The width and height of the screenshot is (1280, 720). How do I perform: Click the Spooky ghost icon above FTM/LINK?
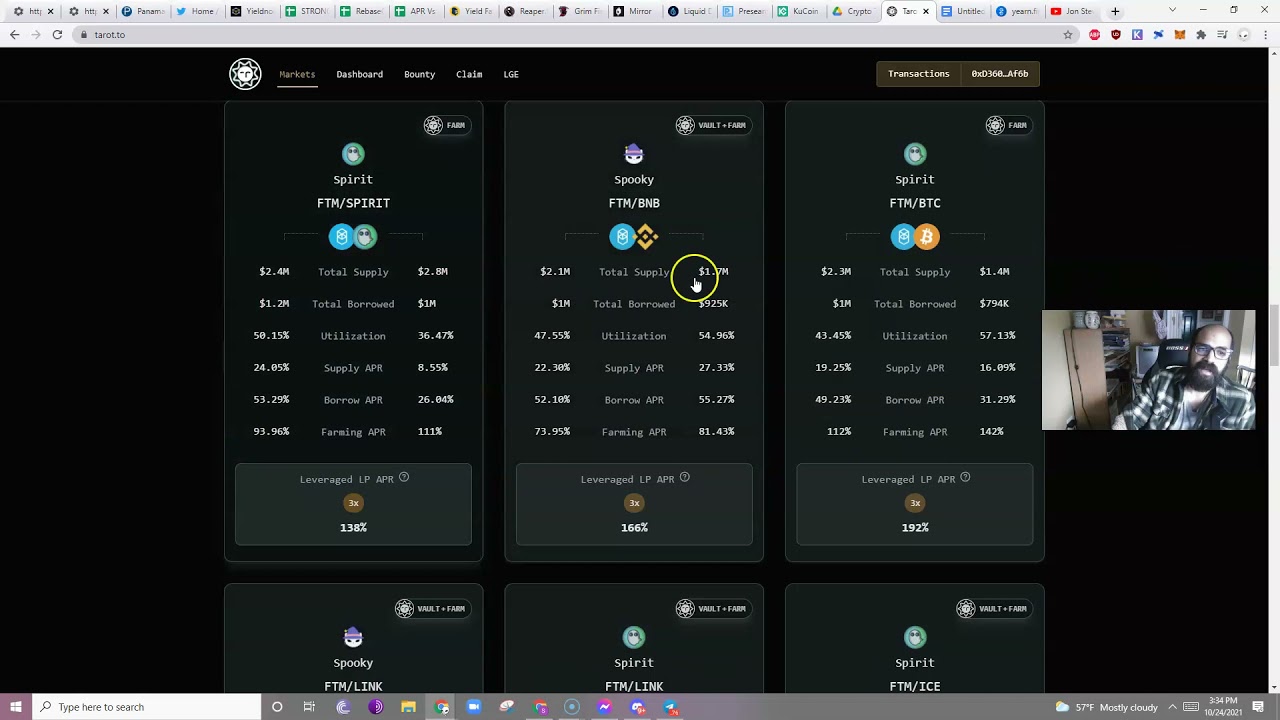353,637
